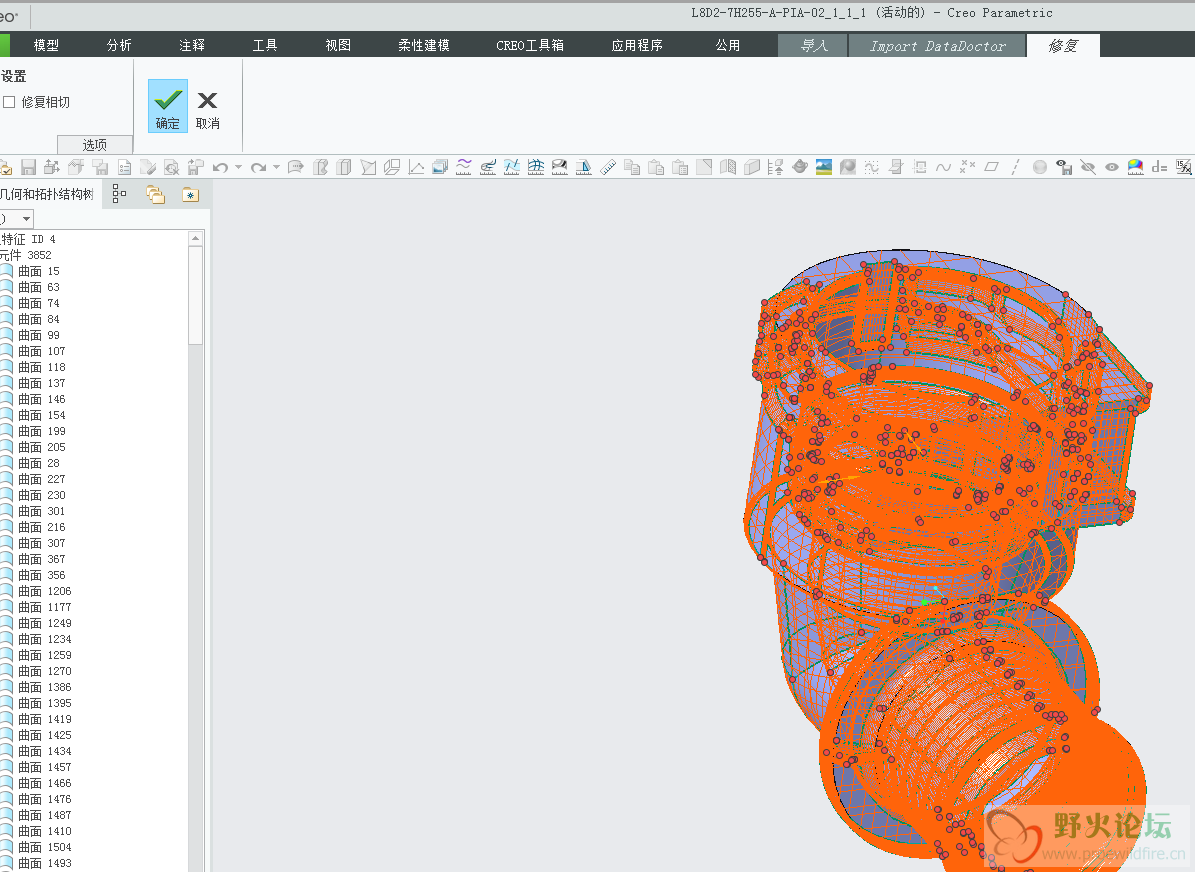Enable the 修复相切 checkbox
This screenshot has height=872, width=1195.
pyautogui.click(x=9, y=102)
